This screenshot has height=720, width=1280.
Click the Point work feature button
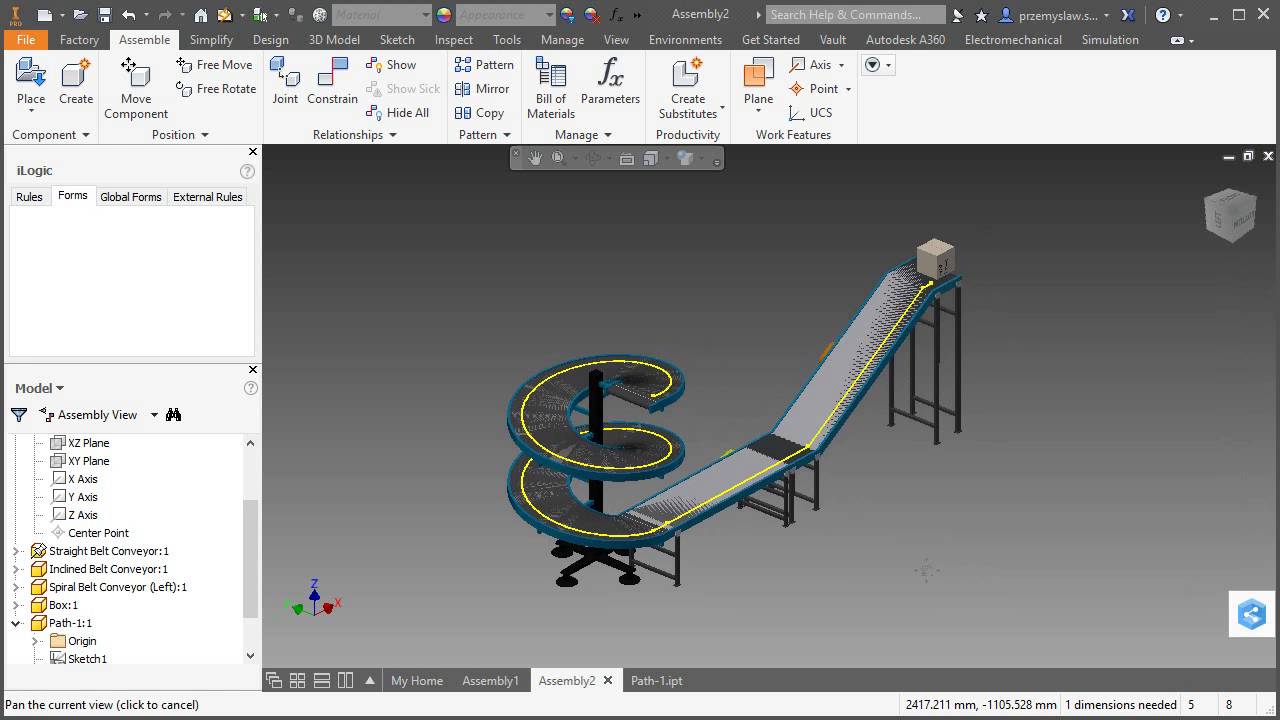(x=814, y=88)
